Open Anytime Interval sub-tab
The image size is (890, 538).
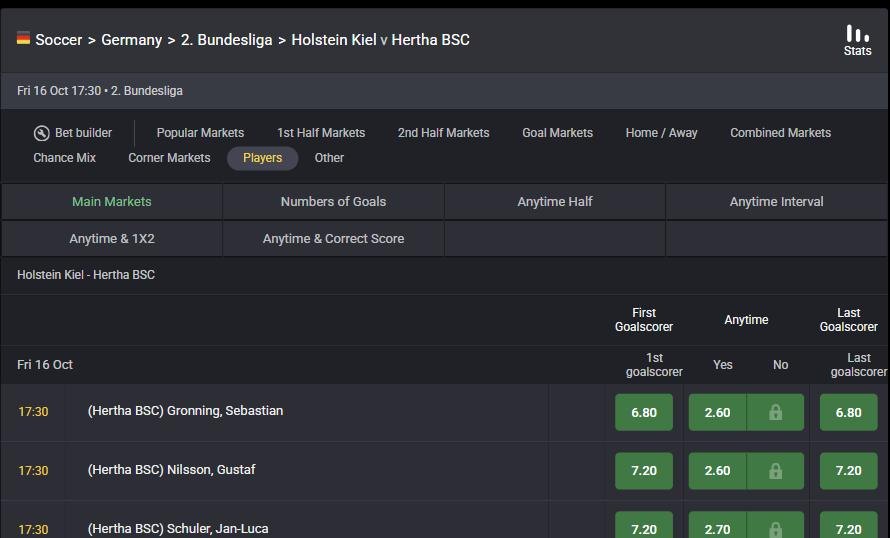(x=776, y=201)
